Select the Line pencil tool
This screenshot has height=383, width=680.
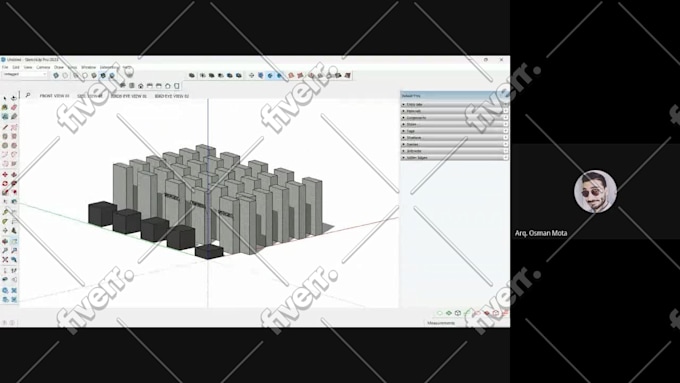pos(5,127)
